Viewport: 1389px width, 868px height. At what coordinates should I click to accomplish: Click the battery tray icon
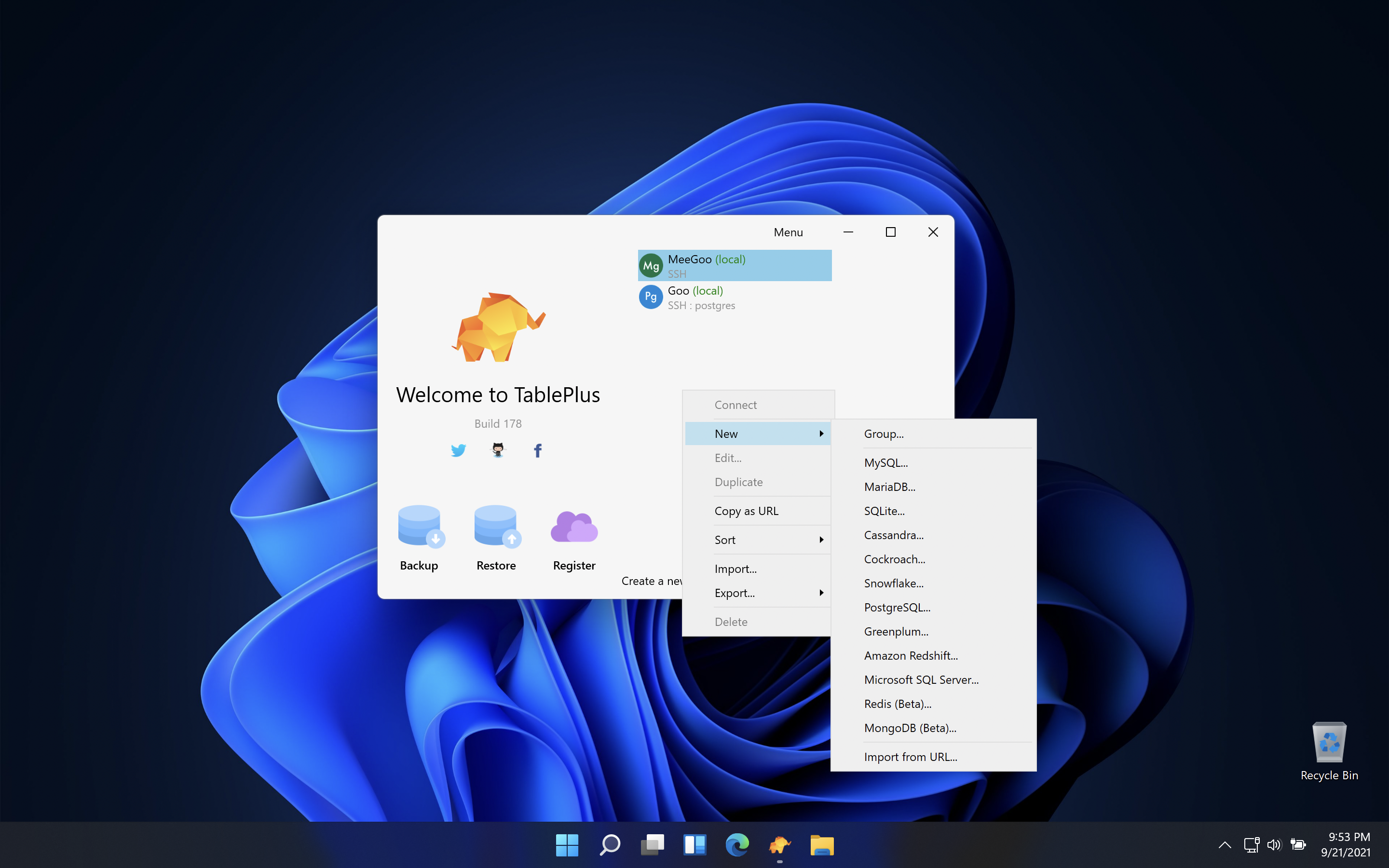click(1298, 844)
